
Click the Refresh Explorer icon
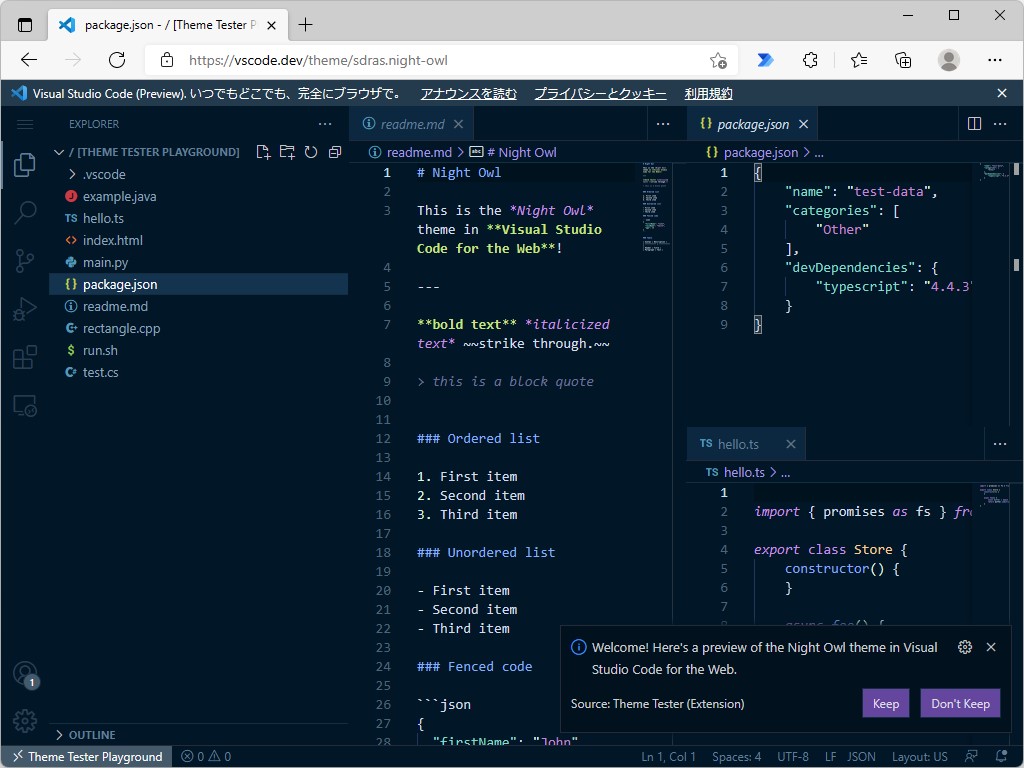(x=310, y=151)
